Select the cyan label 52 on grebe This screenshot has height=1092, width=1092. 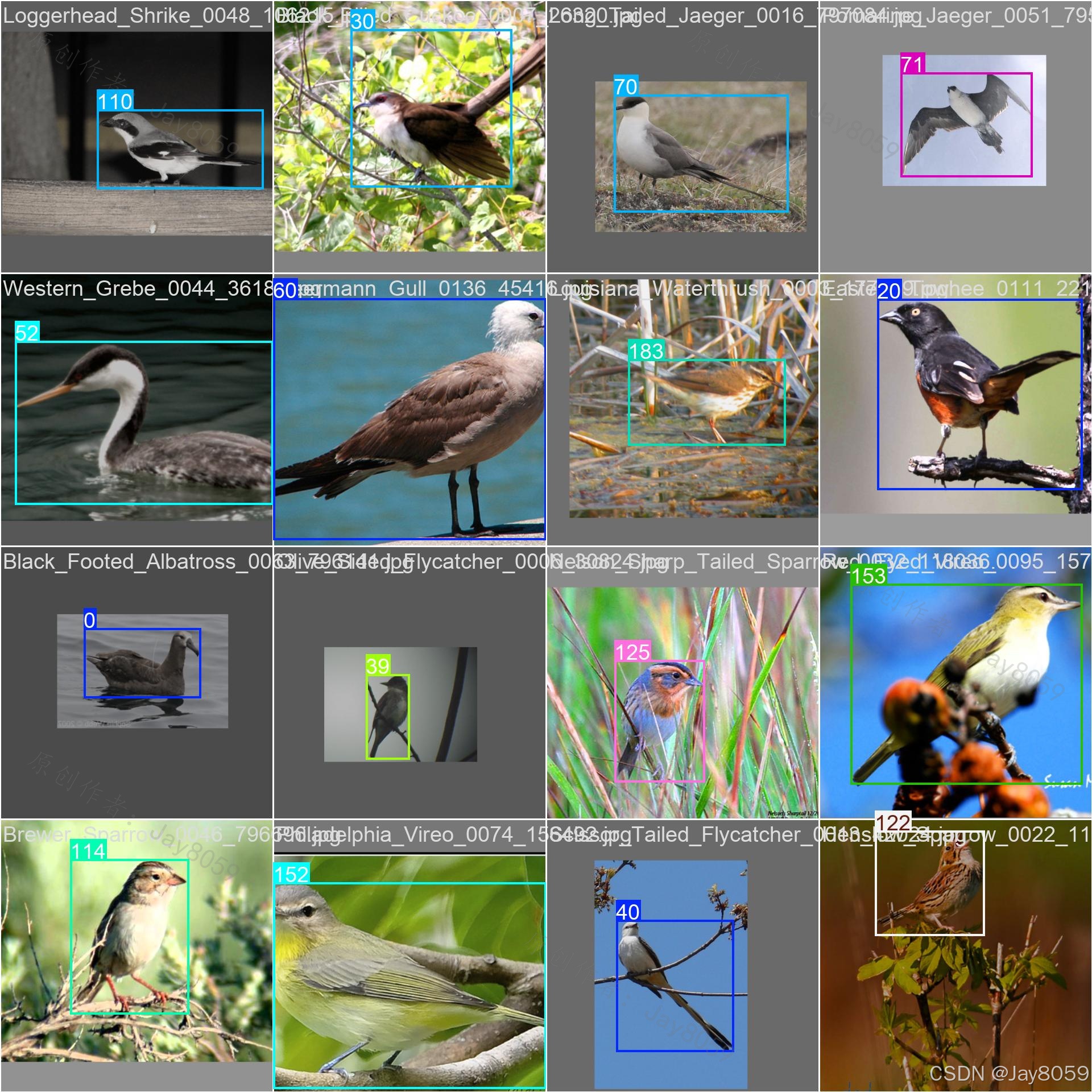click(x=27, y=333)
